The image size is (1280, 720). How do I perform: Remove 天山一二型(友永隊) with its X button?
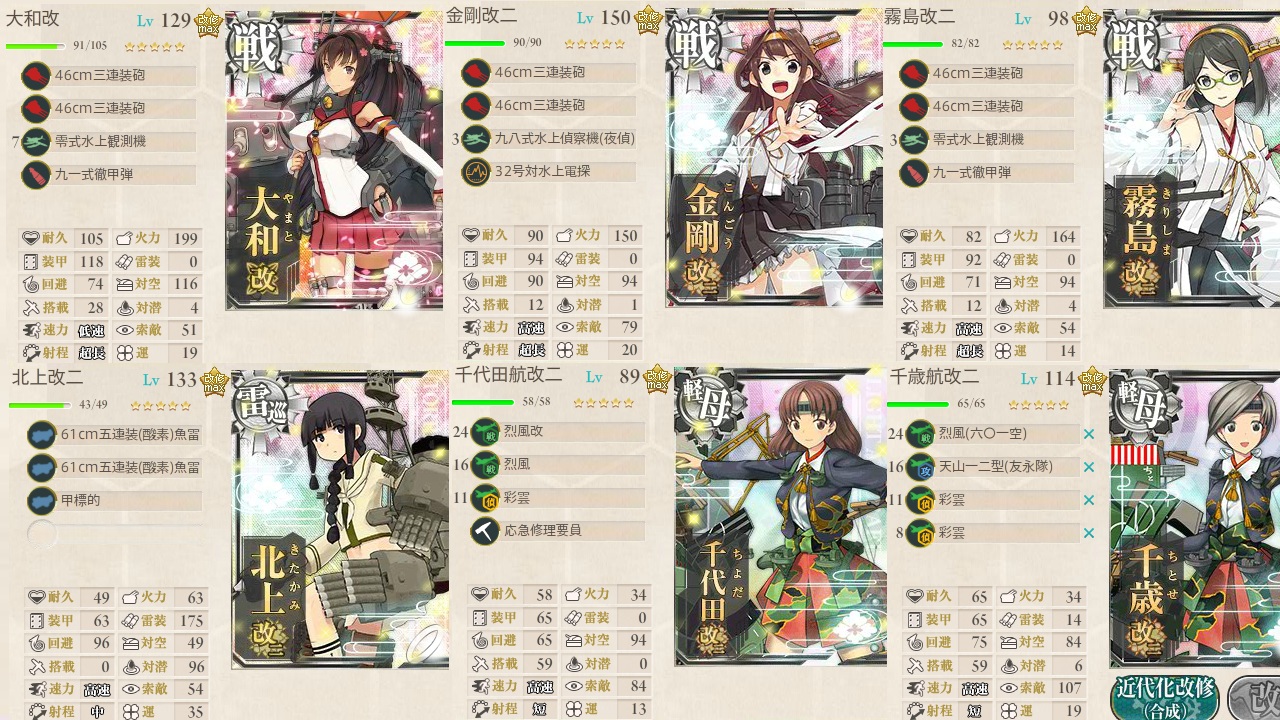click(1089, 467)
